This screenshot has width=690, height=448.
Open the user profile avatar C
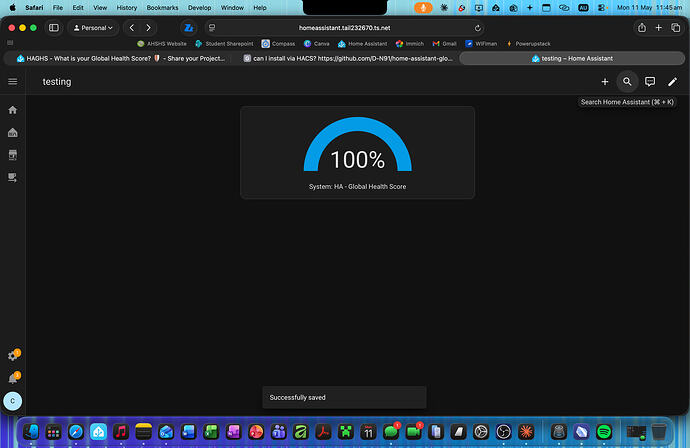(x=13, y=401)
